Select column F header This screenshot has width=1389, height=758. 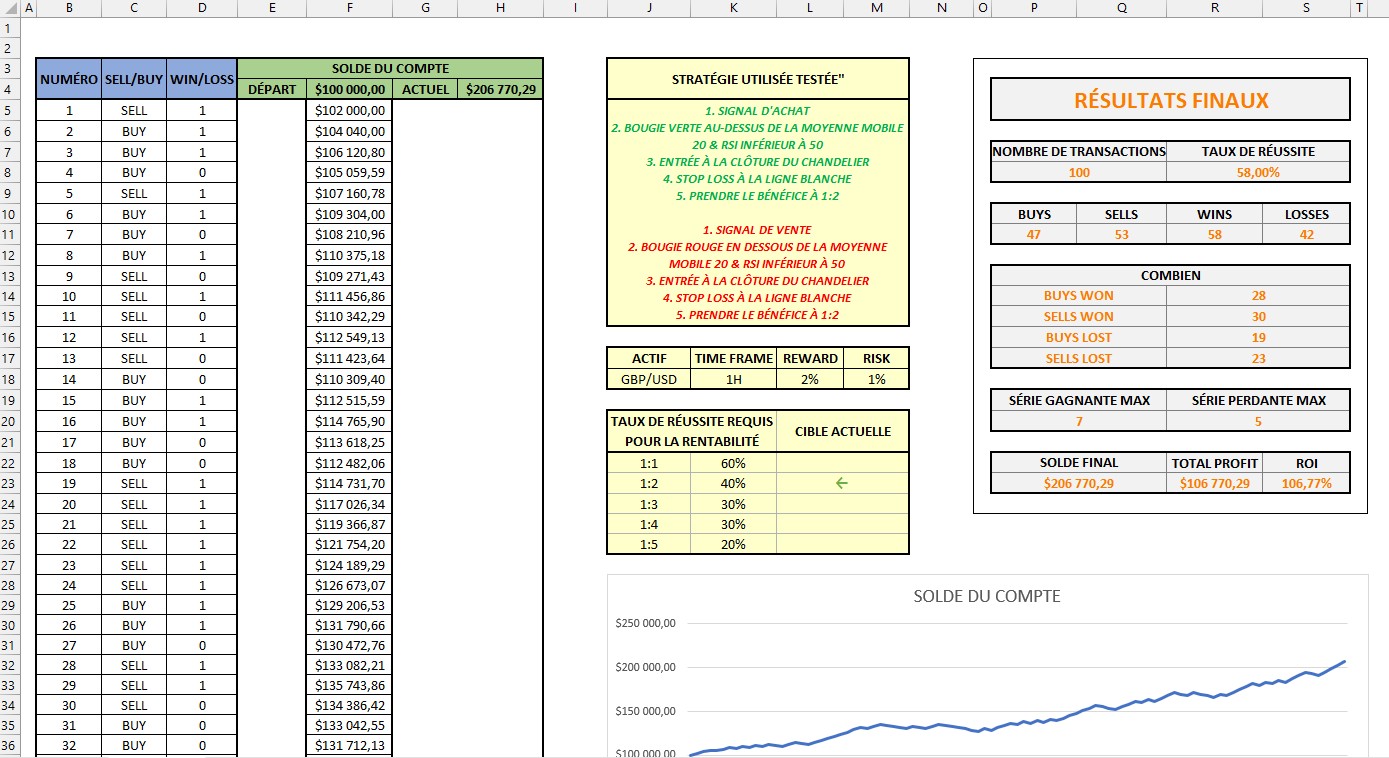349,8
